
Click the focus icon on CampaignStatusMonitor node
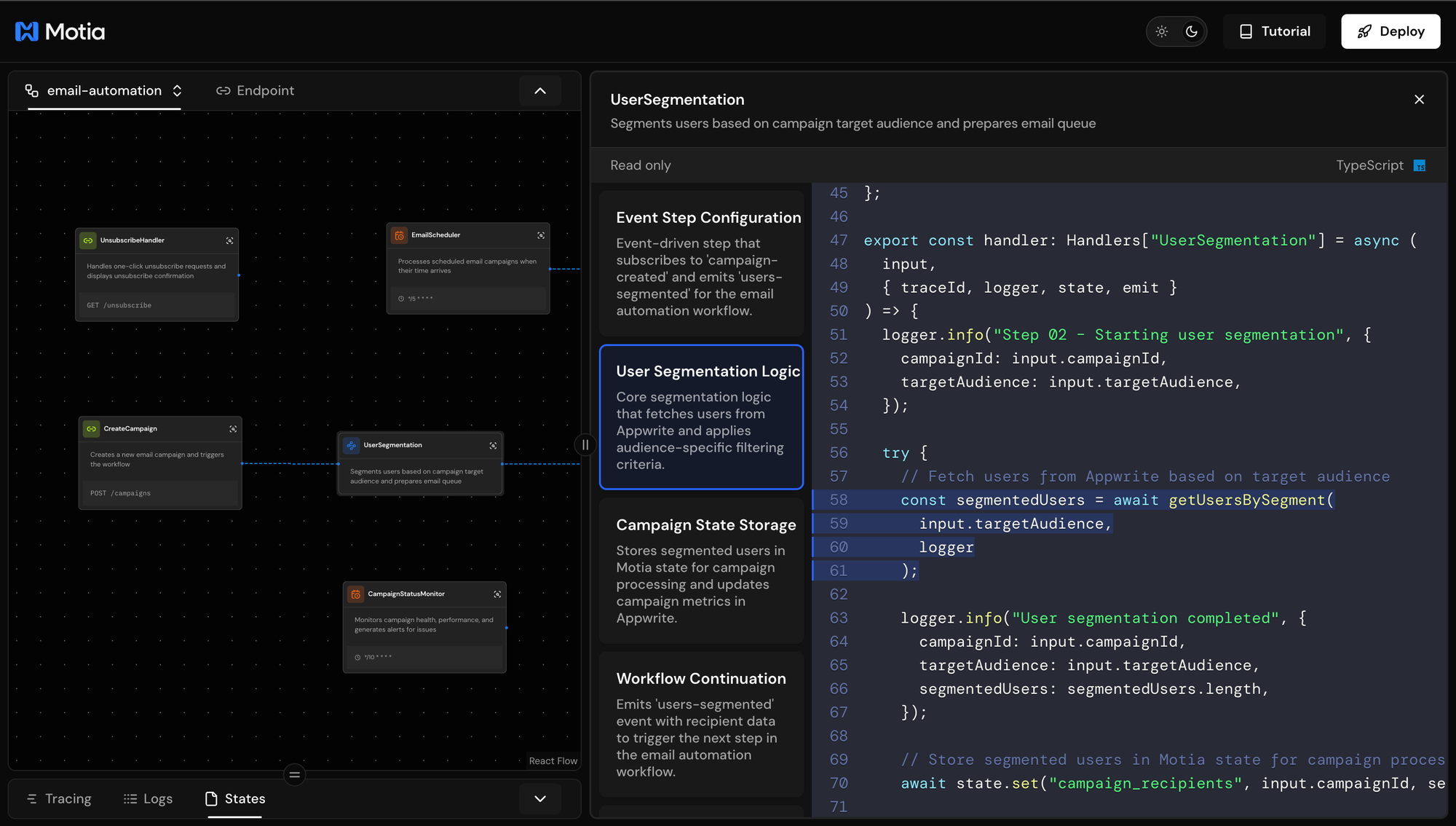tap(497, 594)
